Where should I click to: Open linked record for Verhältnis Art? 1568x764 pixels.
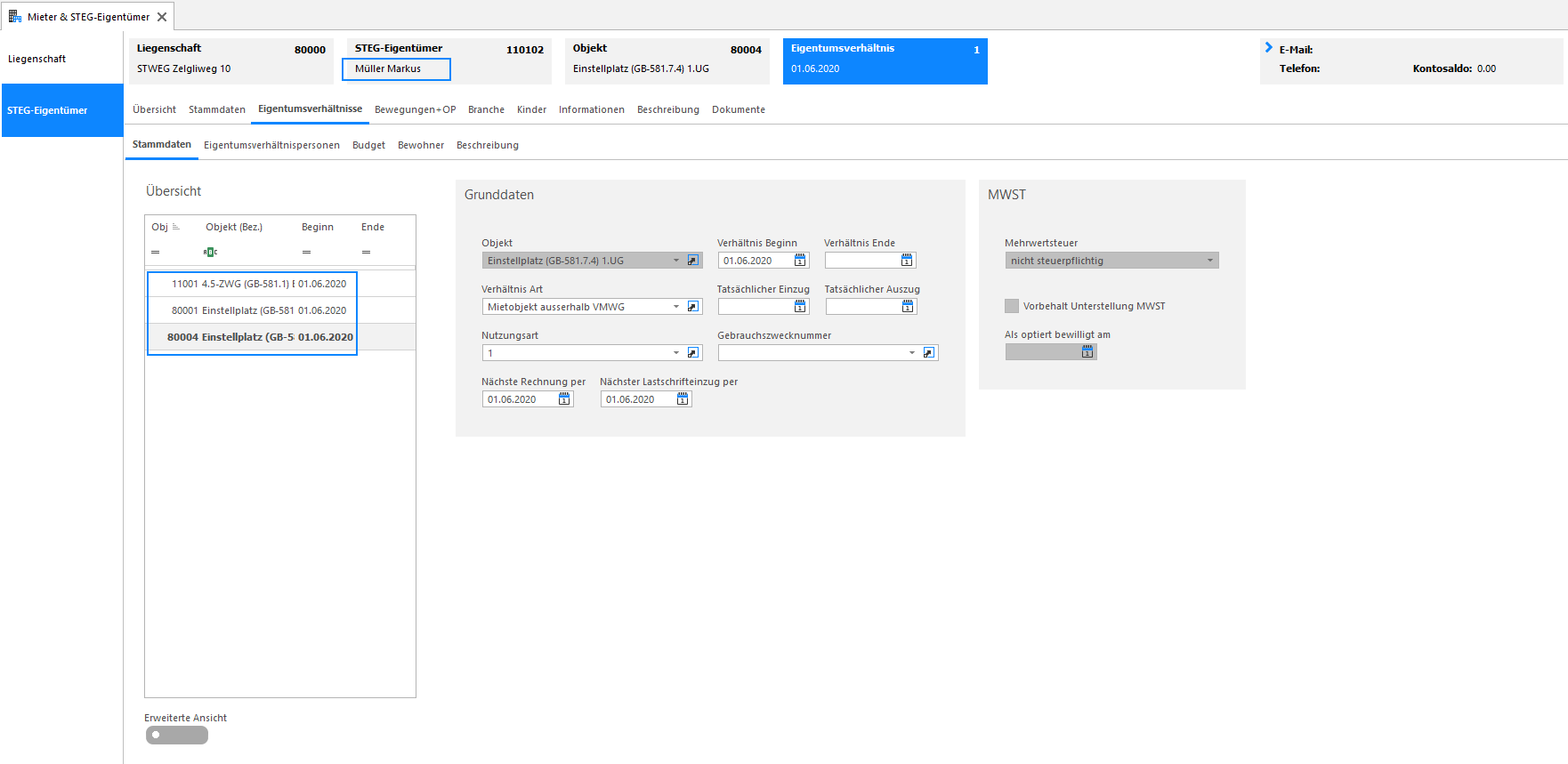click(x=693, y=307)
